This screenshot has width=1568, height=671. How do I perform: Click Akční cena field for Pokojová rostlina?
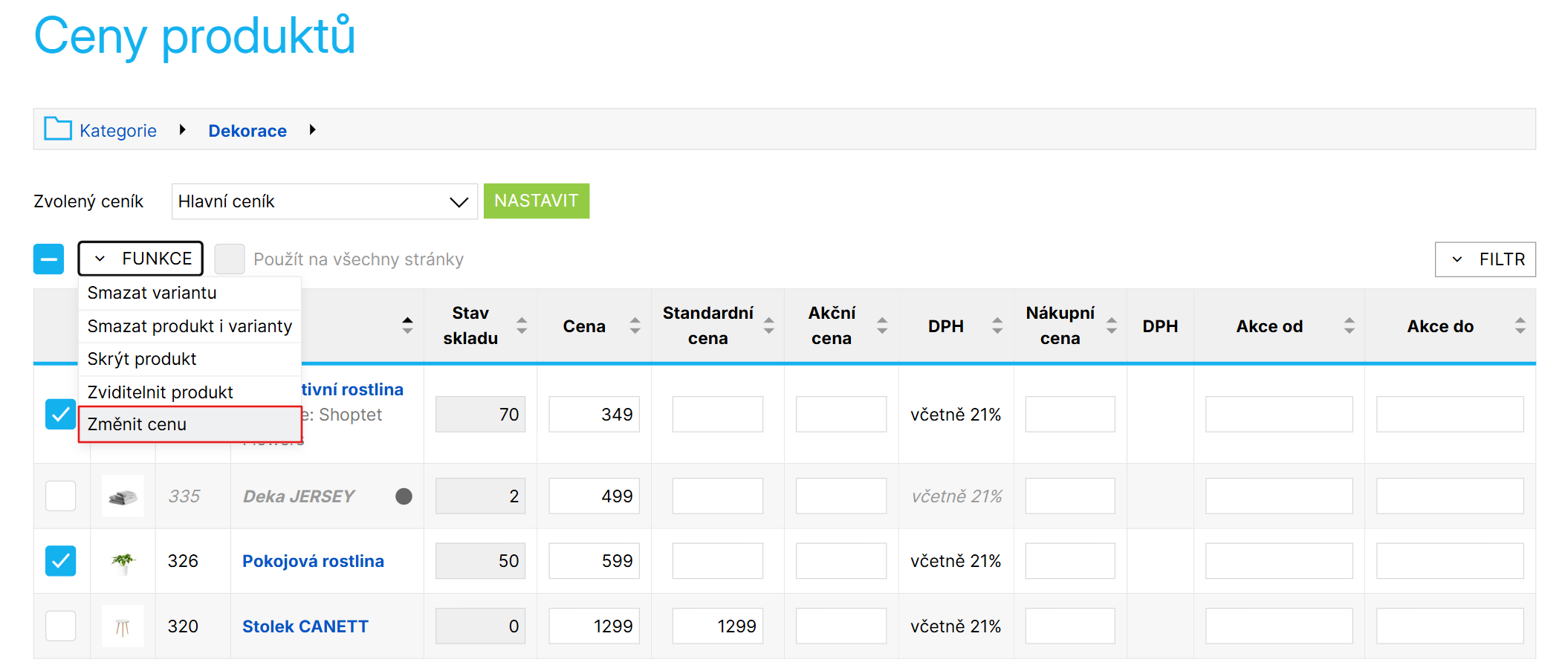[x=841, y=561]
